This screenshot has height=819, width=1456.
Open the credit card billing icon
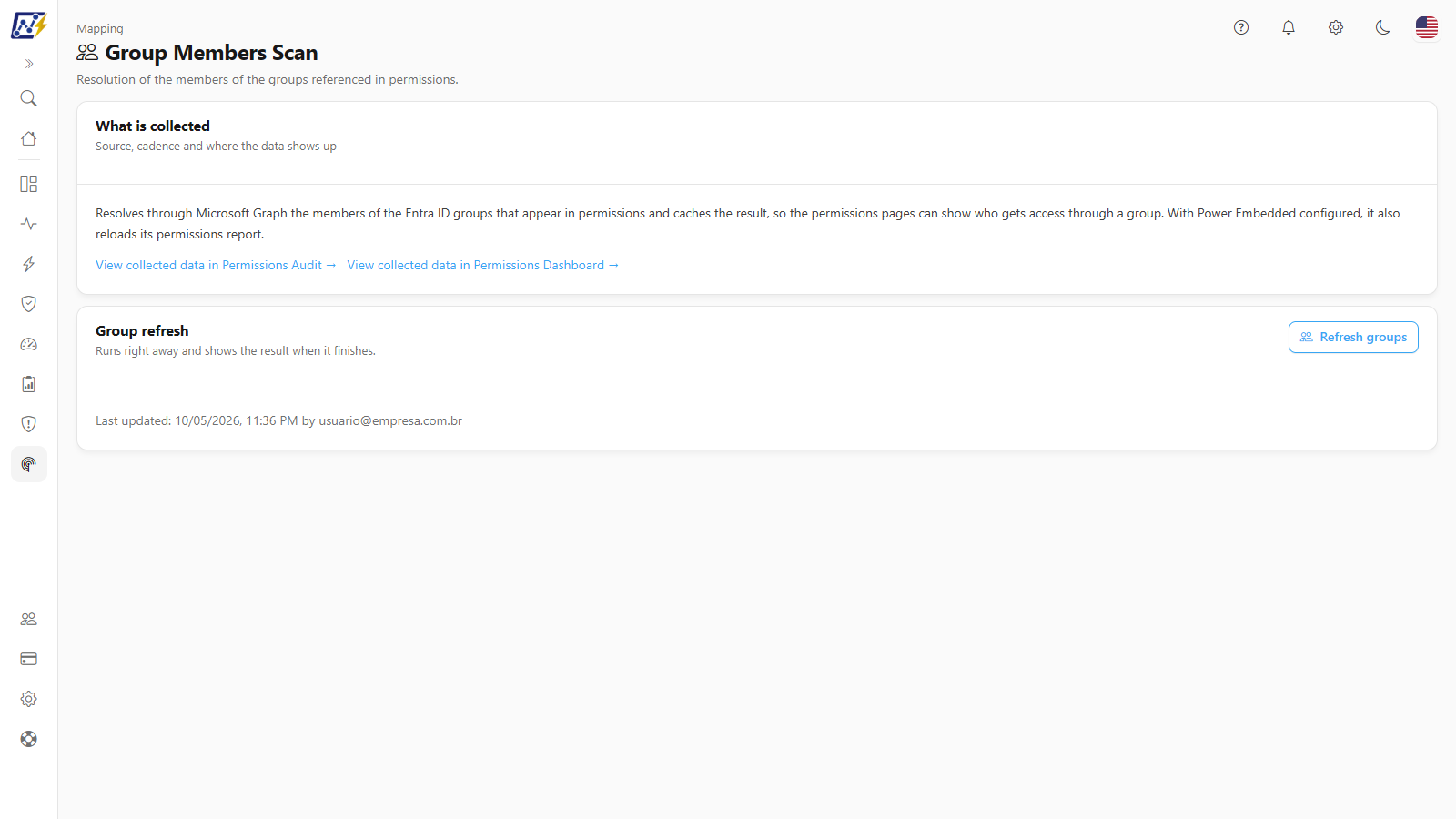[29, 659]
